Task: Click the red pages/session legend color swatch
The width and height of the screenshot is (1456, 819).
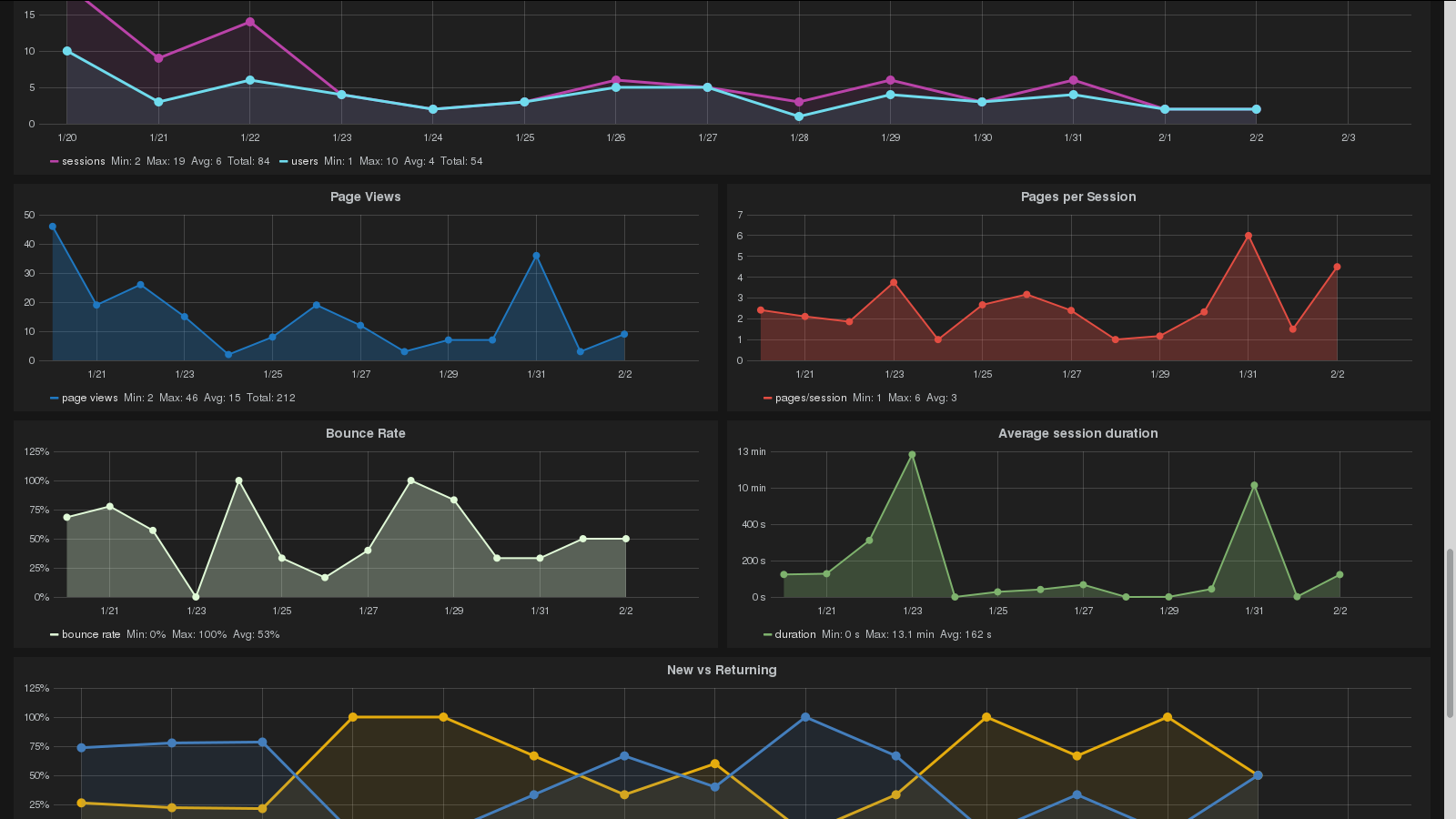Action: [767, 398]
